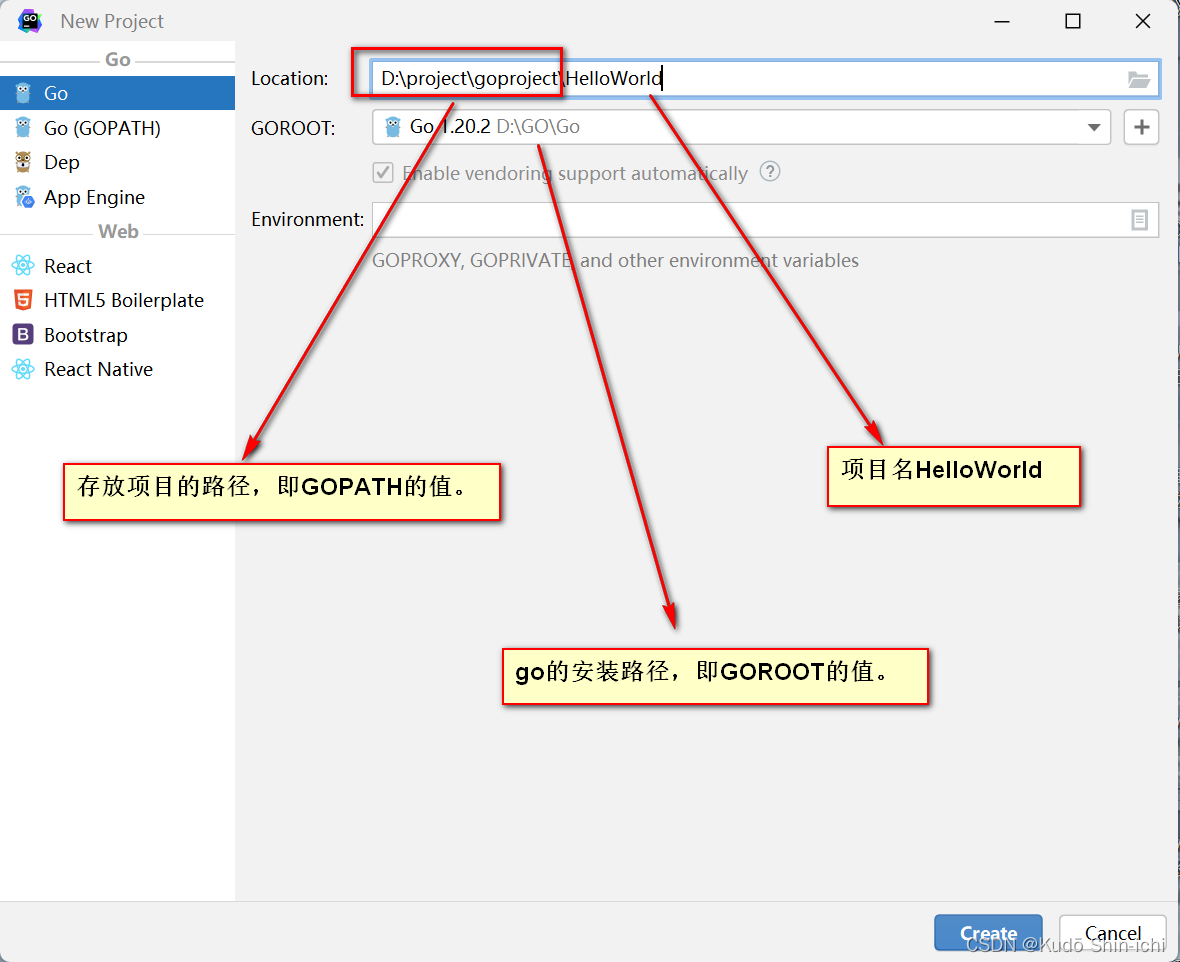Click the Create button

[x=988, y=933]
